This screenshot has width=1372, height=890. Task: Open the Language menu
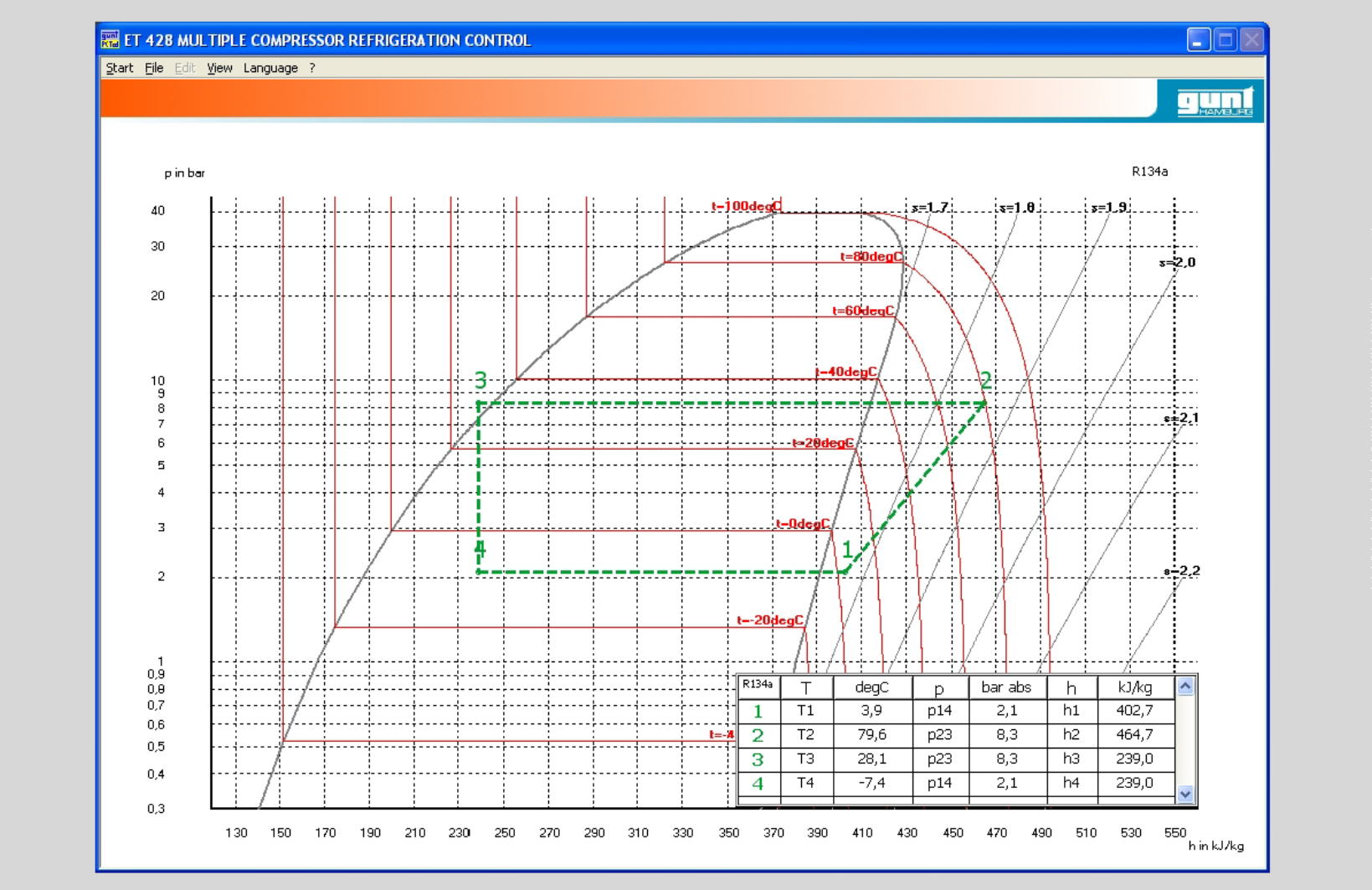[270, 68]
